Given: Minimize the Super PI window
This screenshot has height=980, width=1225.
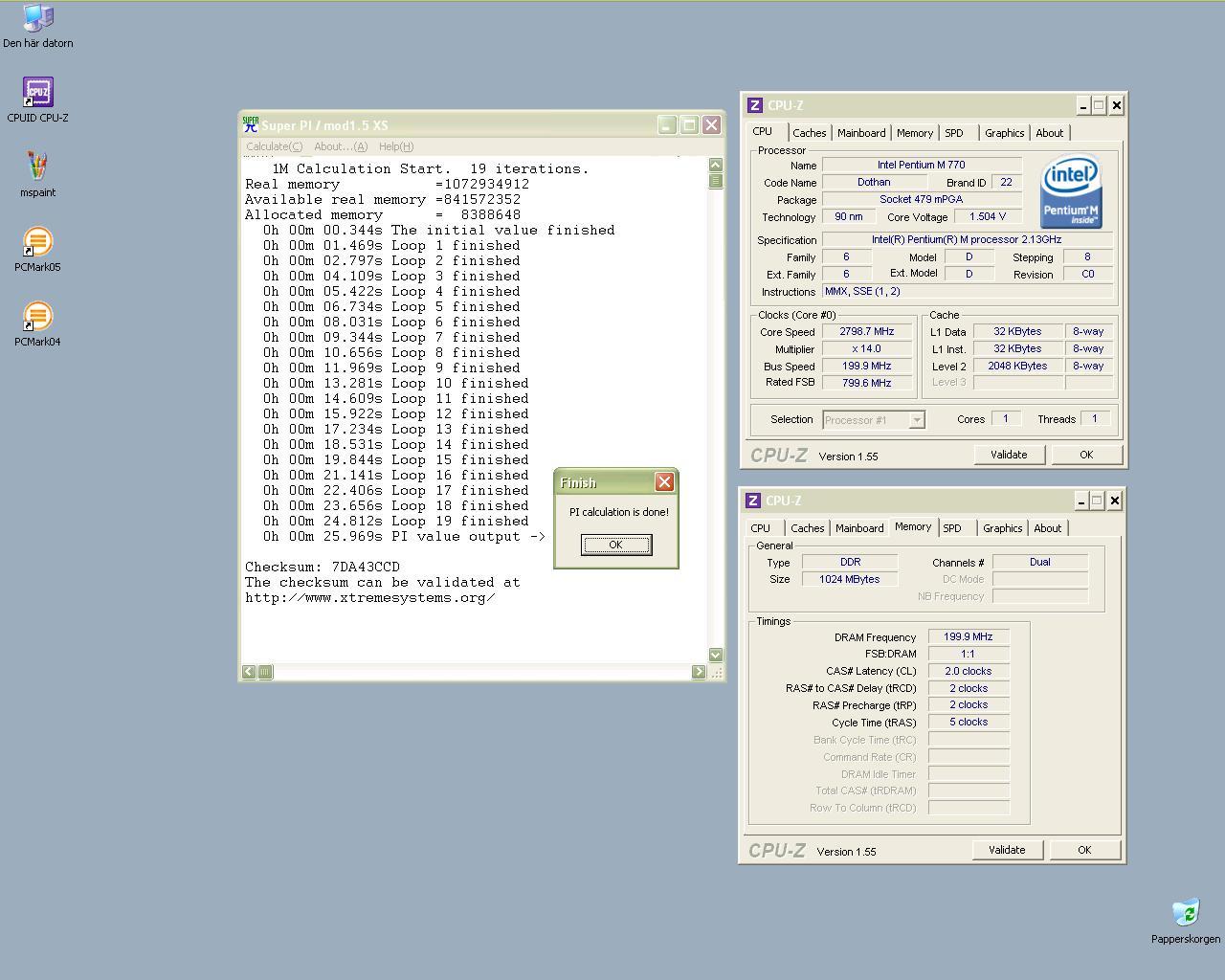Looking at the screenshot, I should point(667,124).
